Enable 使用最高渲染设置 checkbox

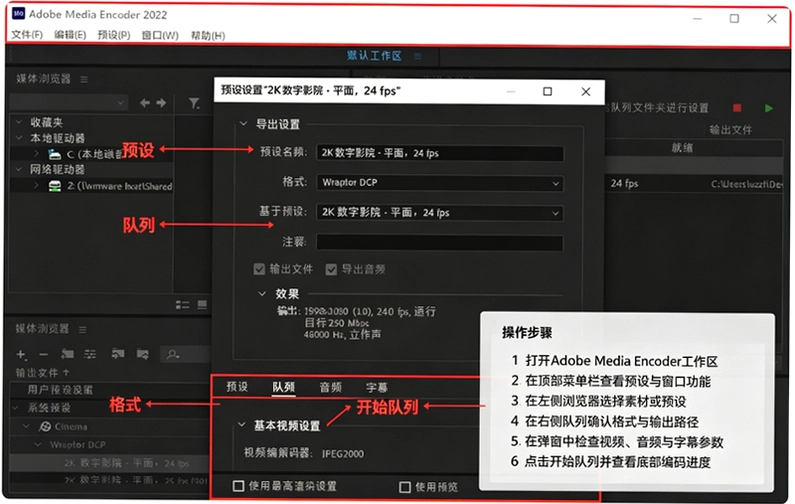click(238, 486)
